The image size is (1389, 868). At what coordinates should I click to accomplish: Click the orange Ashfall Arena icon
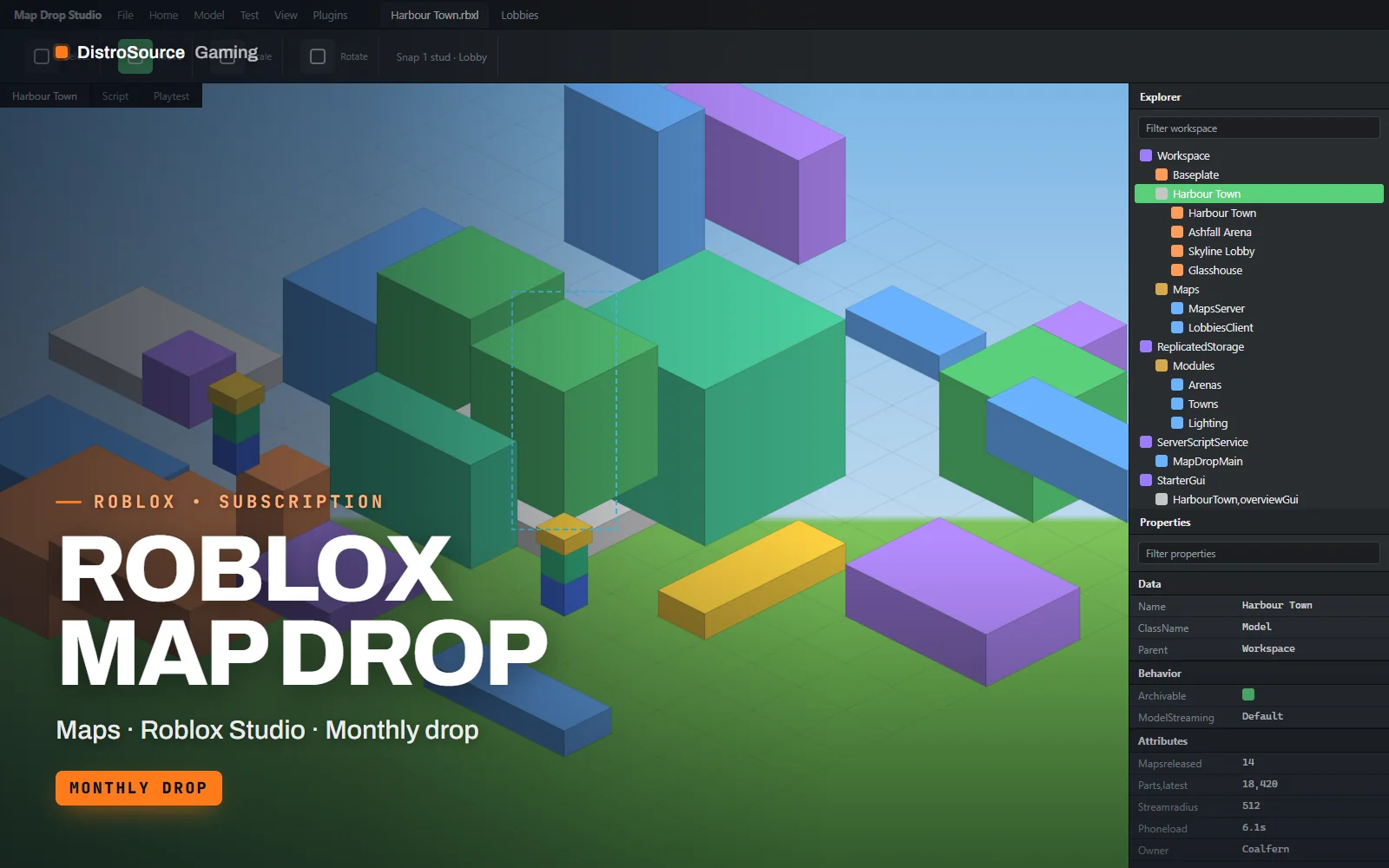(1177, 232)
